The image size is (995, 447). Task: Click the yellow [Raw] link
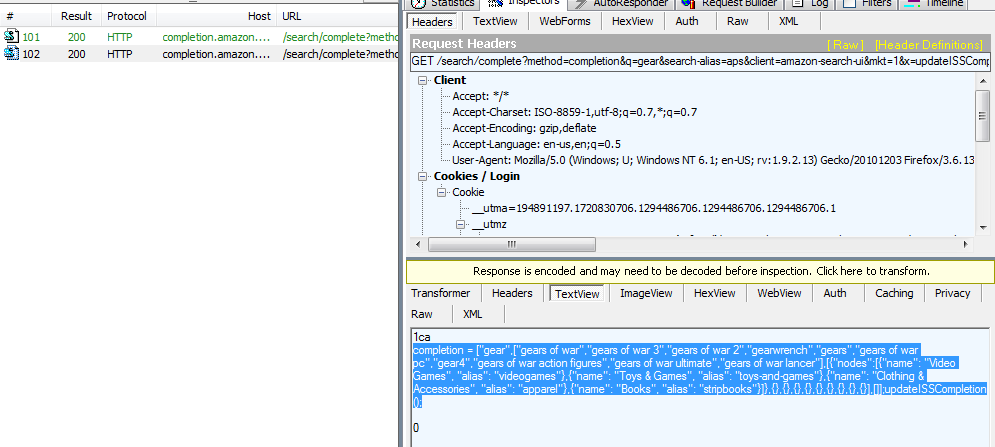[x=845, y=44]
